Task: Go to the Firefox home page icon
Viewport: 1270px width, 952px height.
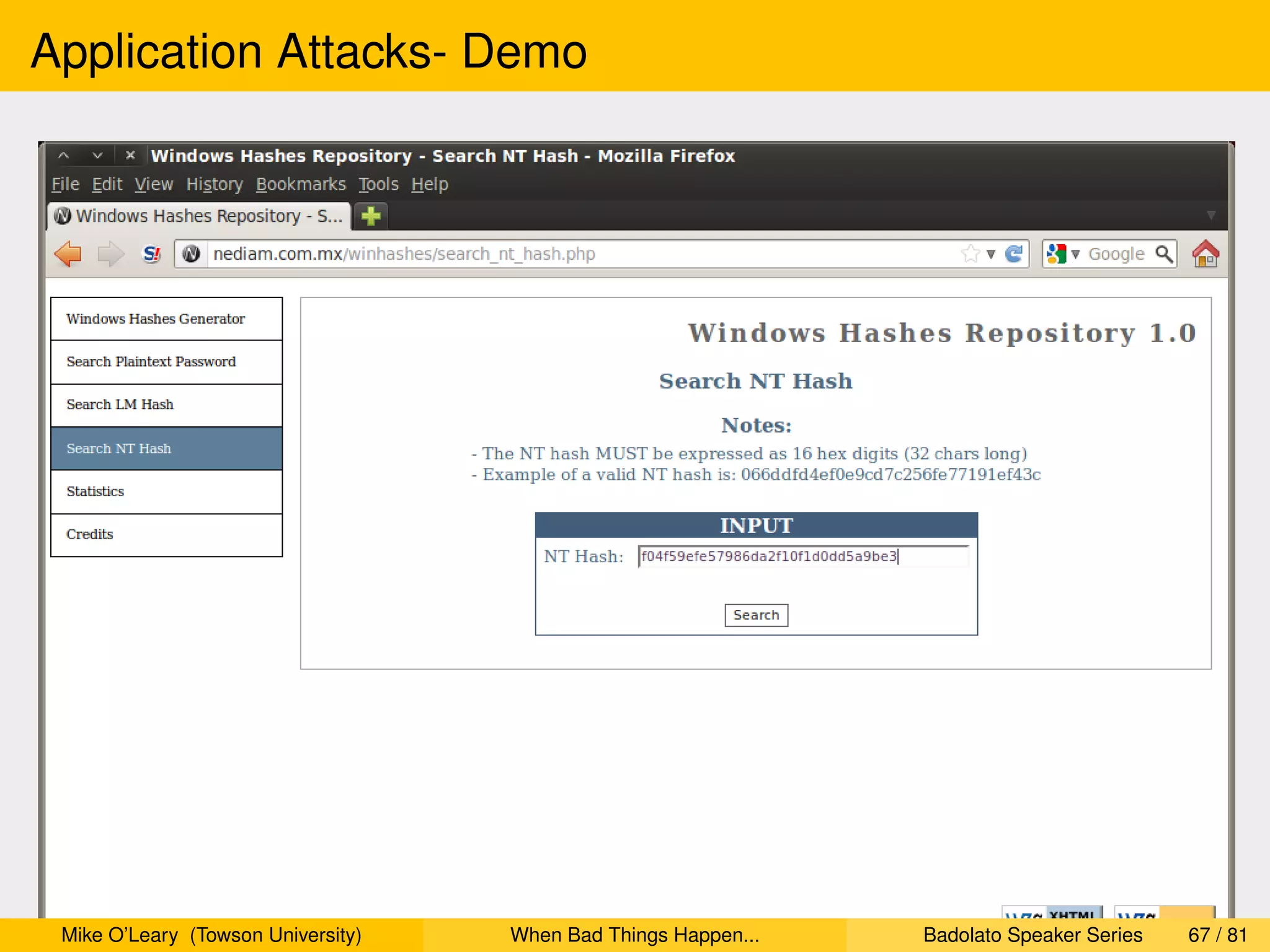Action: [x=1206, y=254]
